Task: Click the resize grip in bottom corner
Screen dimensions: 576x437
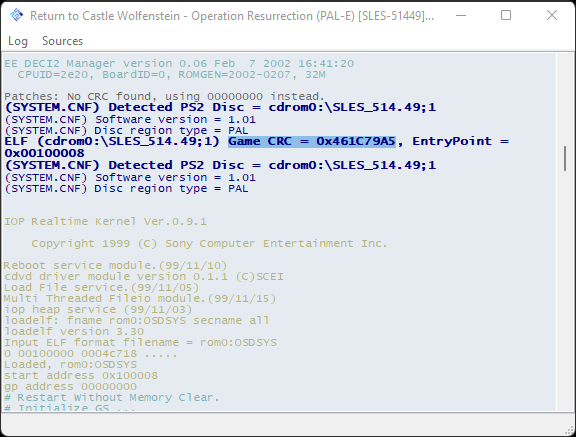Action: coord(570,430)
